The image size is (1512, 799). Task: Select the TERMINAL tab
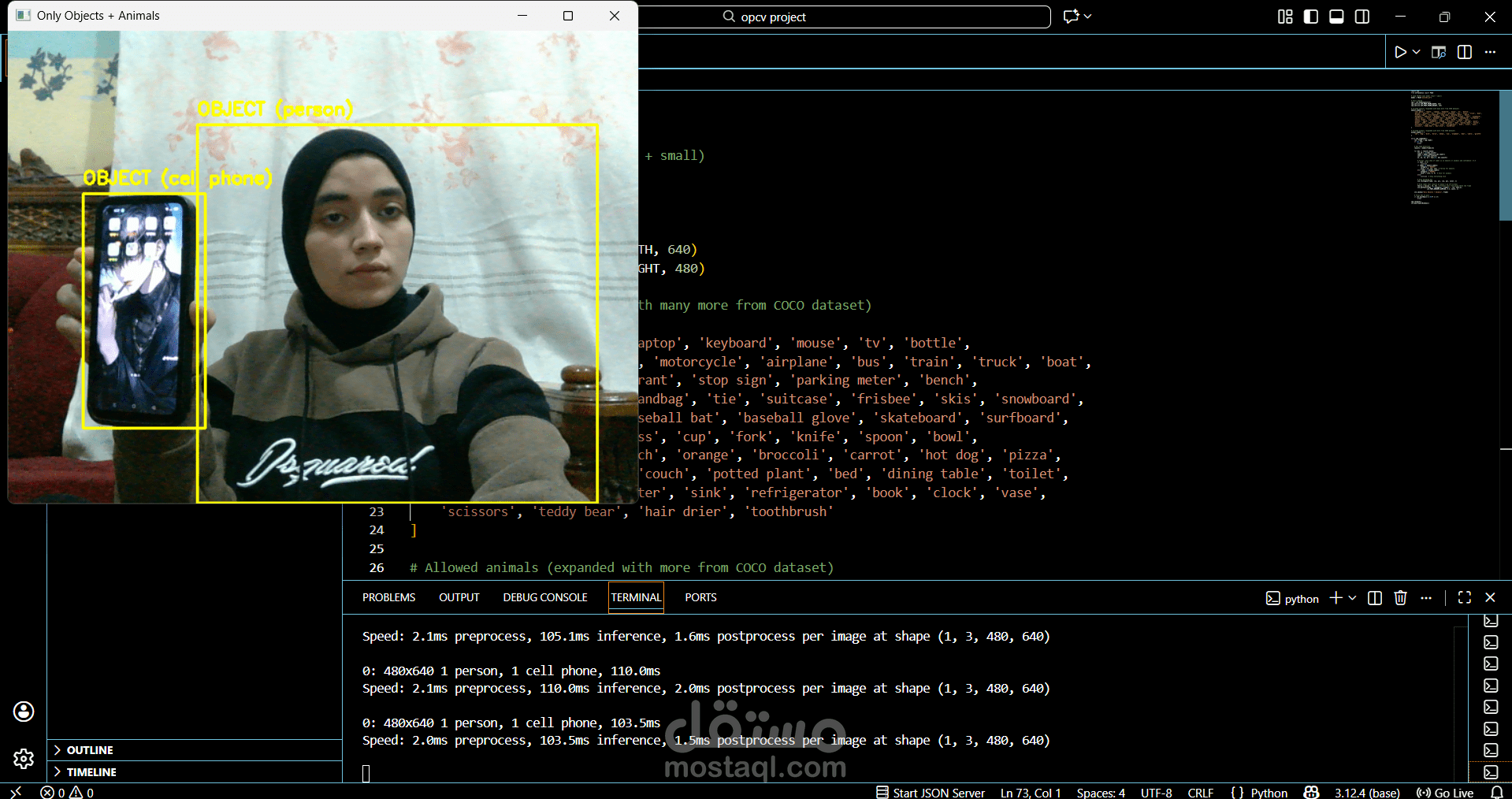[637, 597]
